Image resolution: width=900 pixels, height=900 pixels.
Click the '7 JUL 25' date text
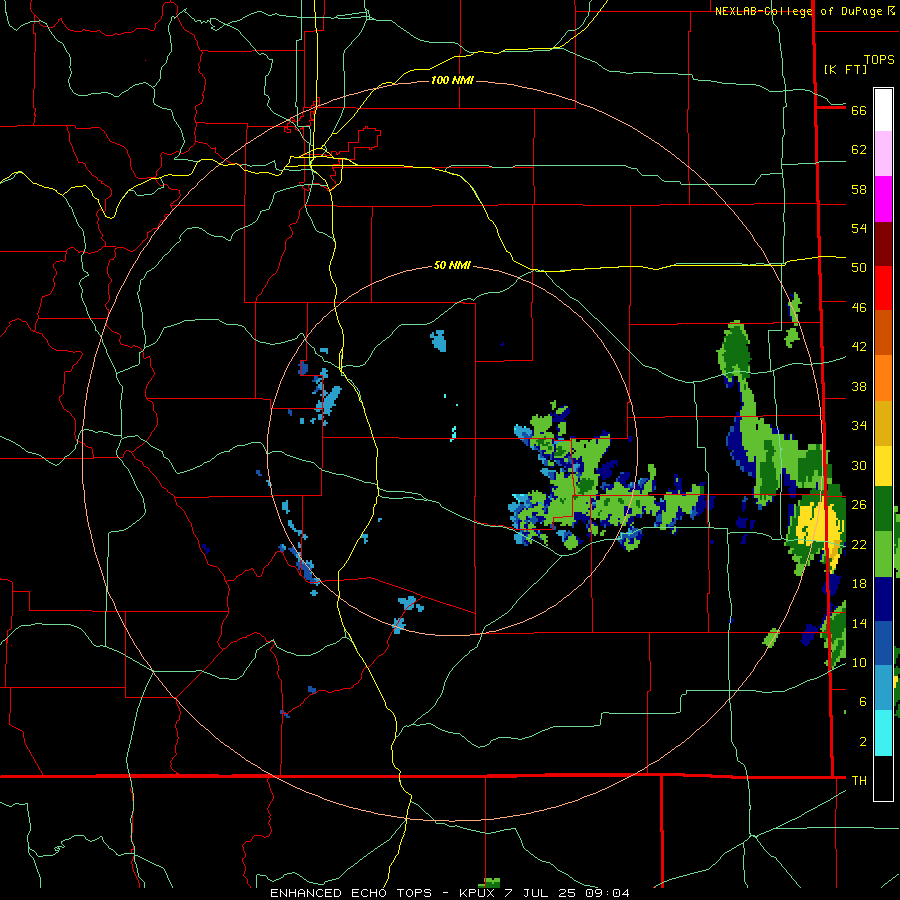click(540, 893)
